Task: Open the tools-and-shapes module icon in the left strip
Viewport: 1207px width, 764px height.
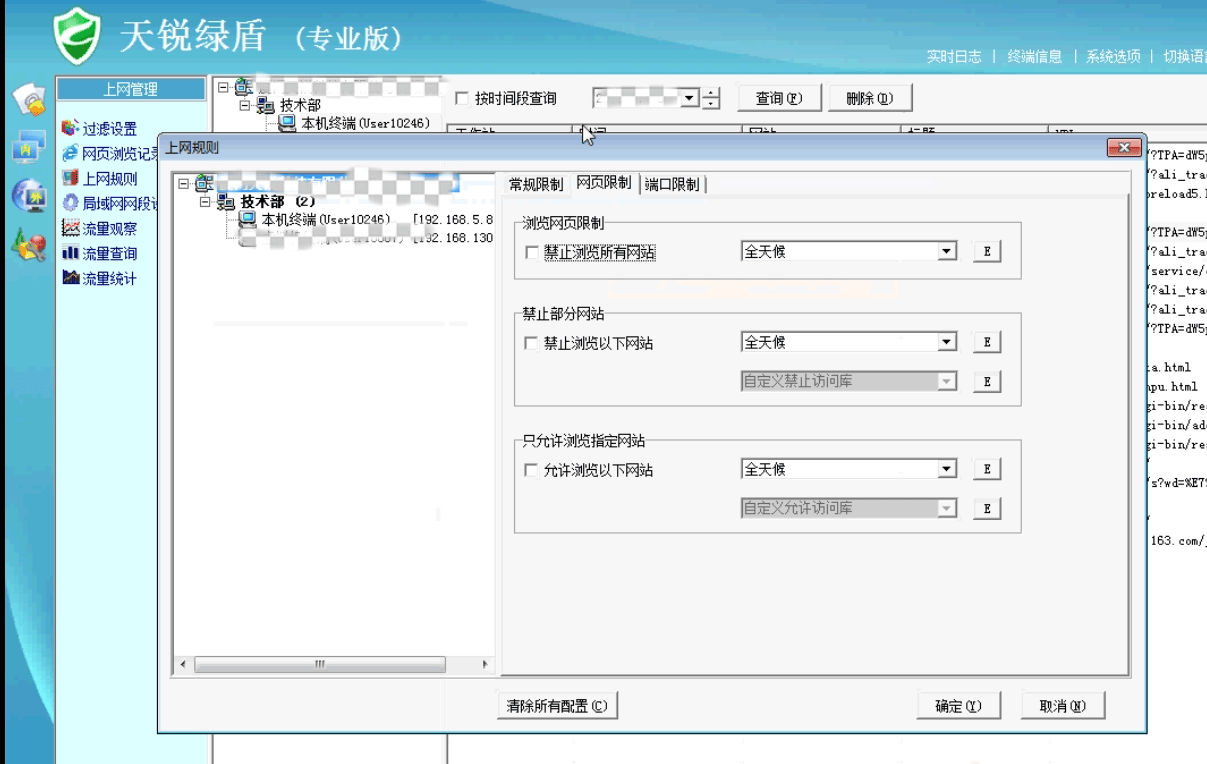Action: click(28, 244)
